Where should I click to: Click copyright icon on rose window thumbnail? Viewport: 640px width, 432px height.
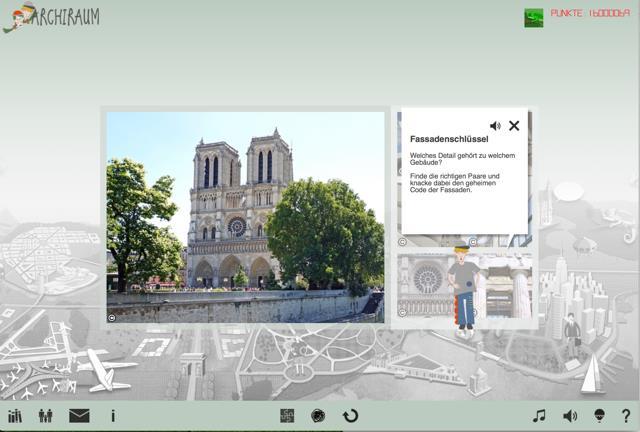(x=402, y=312)
